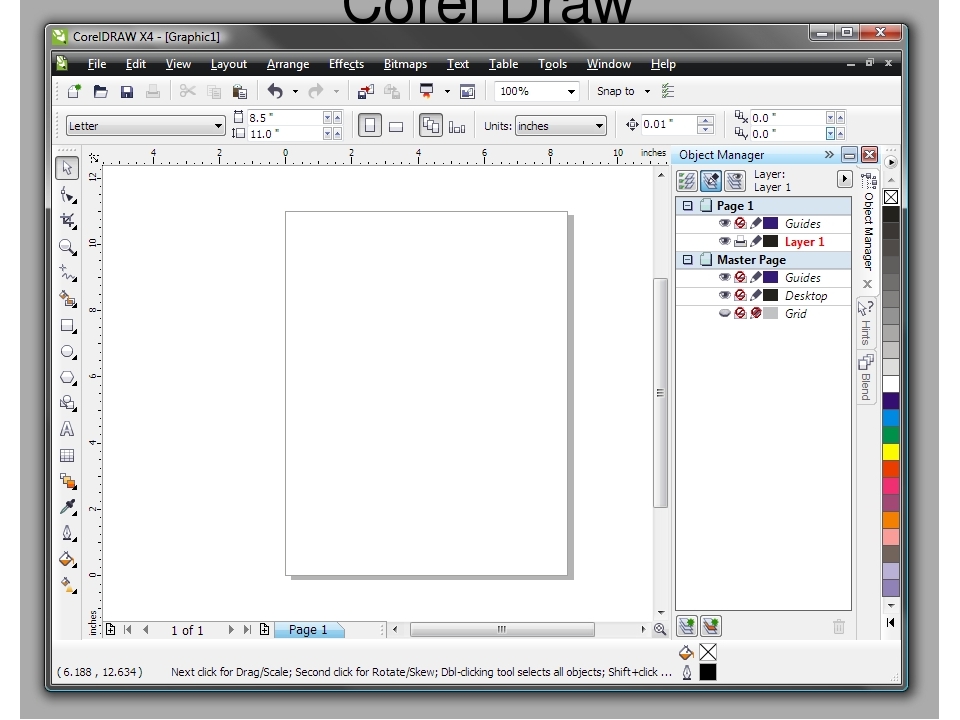Click the nudge offset 0.01 field
Screen dimensions: 960x720
coord(668,125)
